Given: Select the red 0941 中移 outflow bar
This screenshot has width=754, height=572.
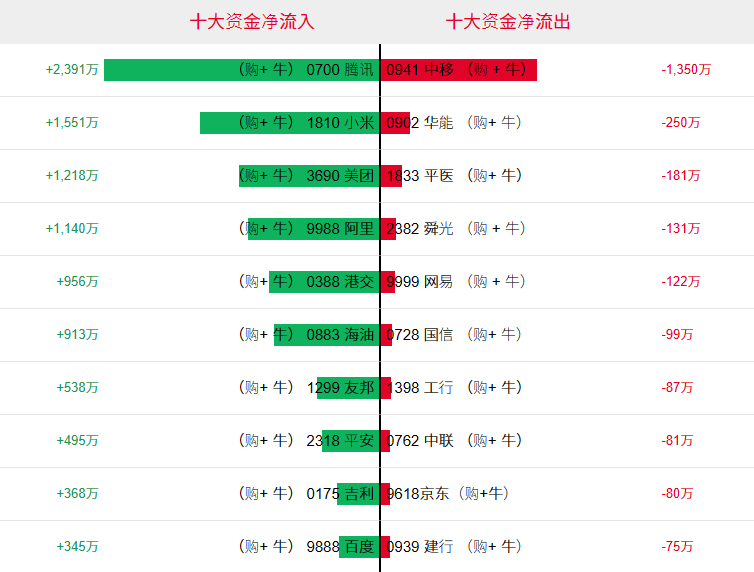Looking at the screenshot, I should click(x=459, y=70).
